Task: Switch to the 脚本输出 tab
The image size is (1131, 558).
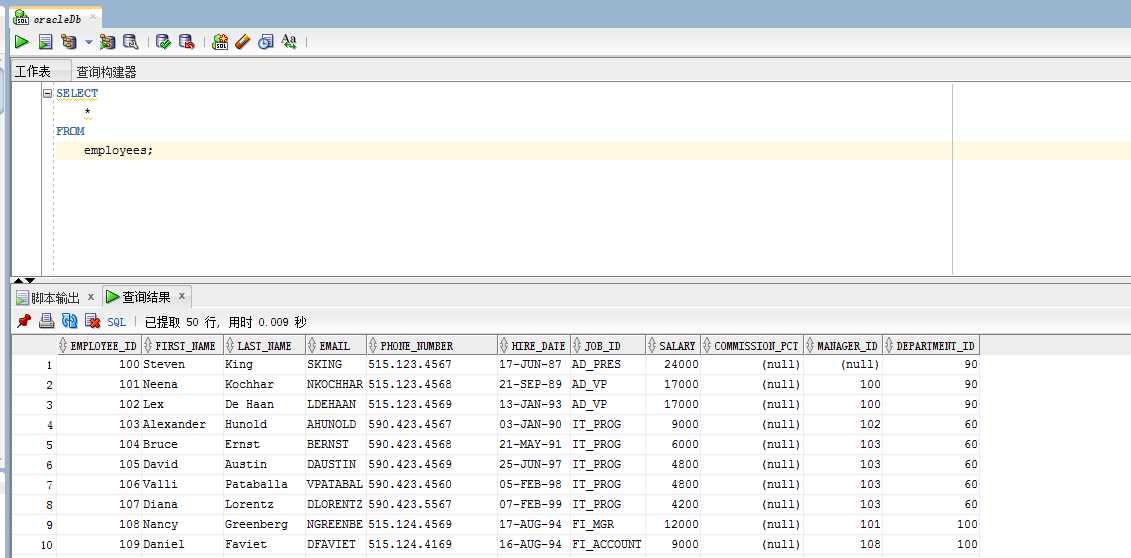Action: point(56,297)
